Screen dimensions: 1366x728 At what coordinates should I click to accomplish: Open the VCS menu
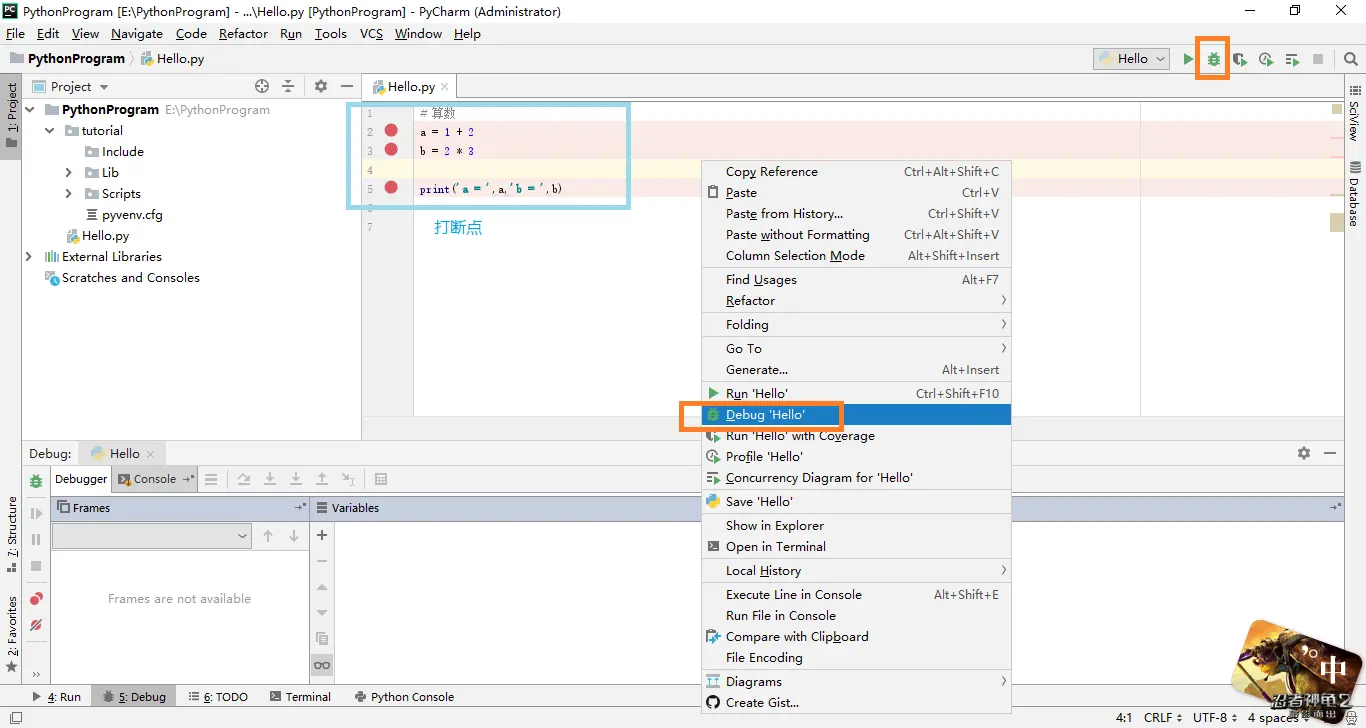pos(371,33)
